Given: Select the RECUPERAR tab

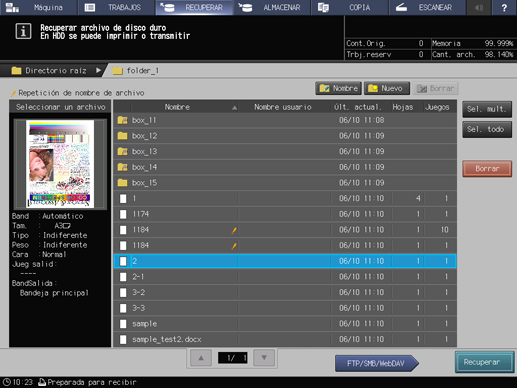Looking at the screenshot, I should [194, 7].
